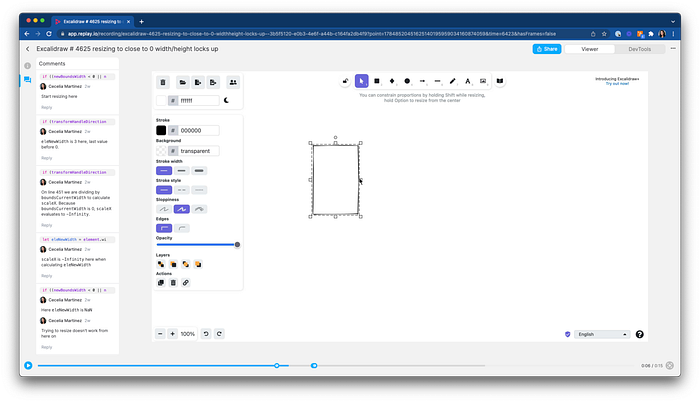Open the Replay more options ellipsis
This screenshot has width=700, height=402.
point(673,49)
